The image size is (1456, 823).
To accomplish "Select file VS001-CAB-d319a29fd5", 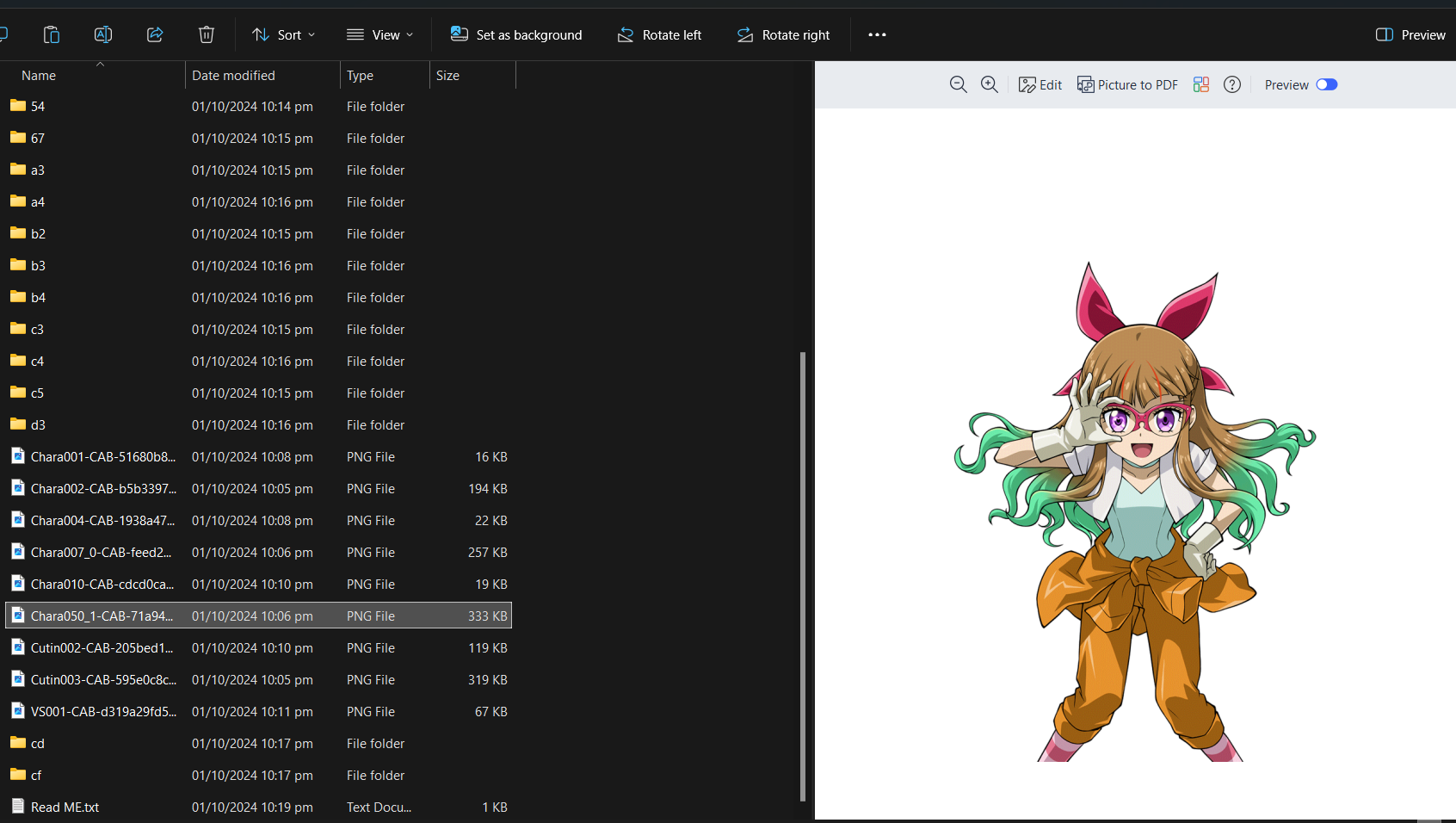I will click(x=258, y=712).
